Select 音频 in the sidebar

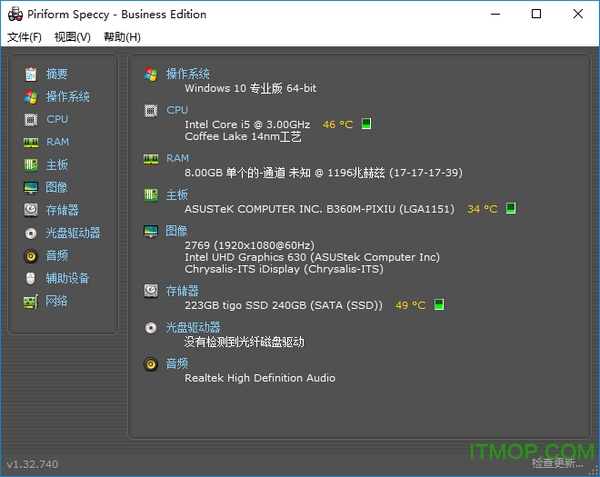[57, 256]
